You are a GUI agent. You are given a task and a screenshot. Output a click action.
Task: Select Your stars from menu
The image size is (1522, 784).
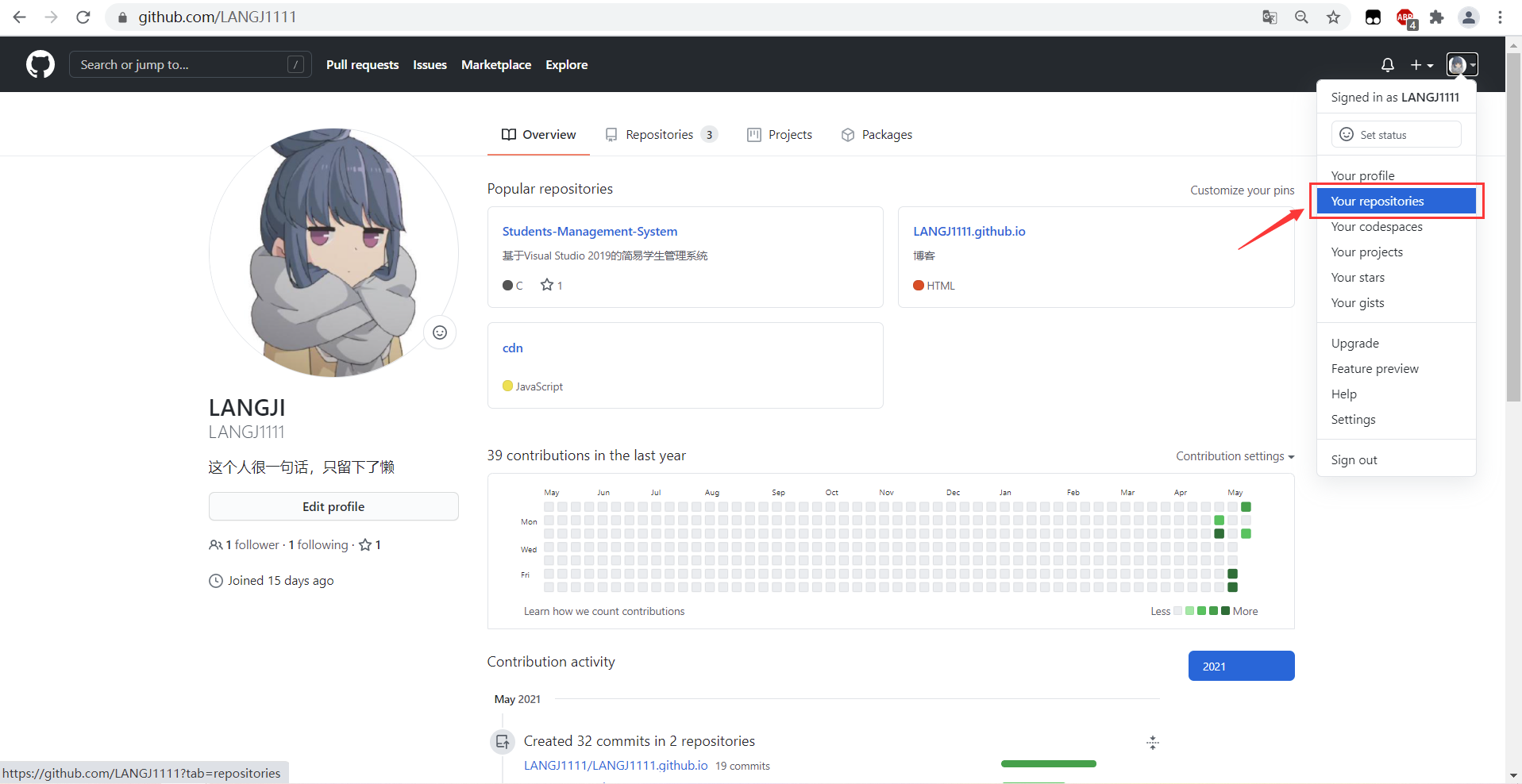pyautogui.click(x=1397, y=277)
